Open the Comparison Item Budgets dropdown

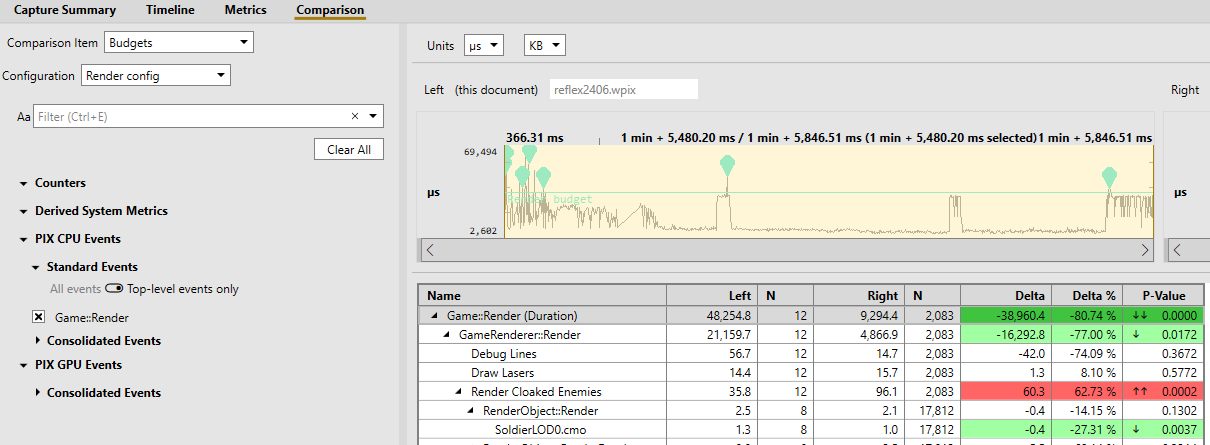coord(179,43)
